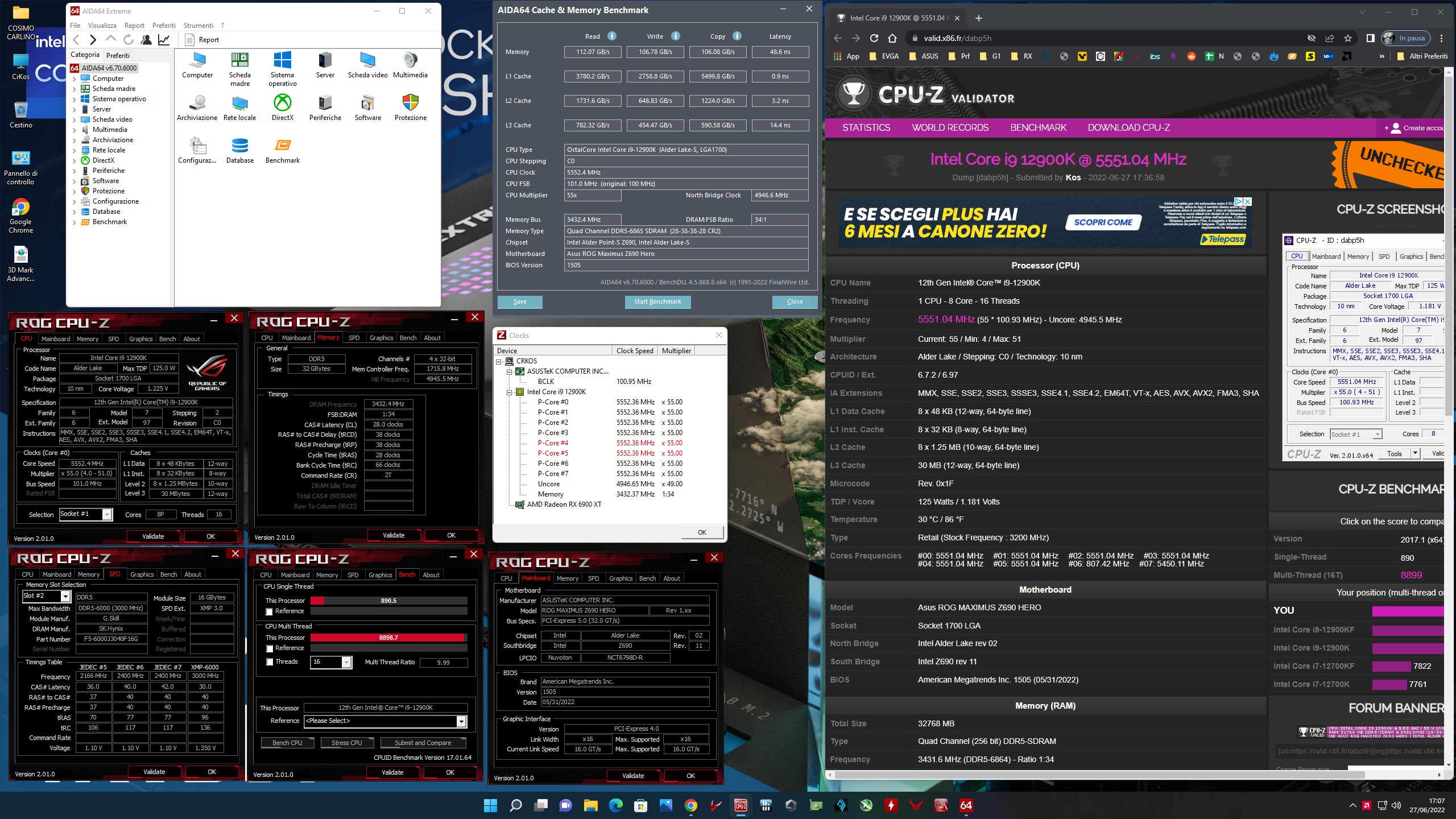Screen dimensions: 1456x819
Task: Expand Sistema operativo tree node
Action: pos(74,99)
